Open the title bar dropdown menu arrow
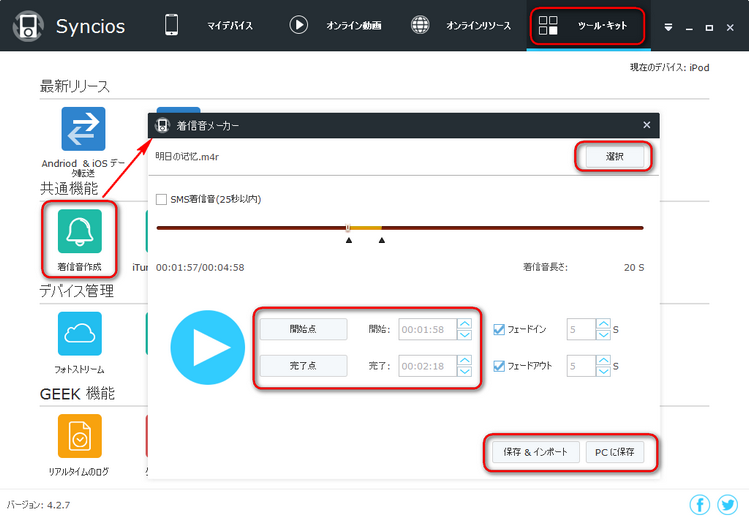Screen dimensions: 749x521 pos(668,27)
